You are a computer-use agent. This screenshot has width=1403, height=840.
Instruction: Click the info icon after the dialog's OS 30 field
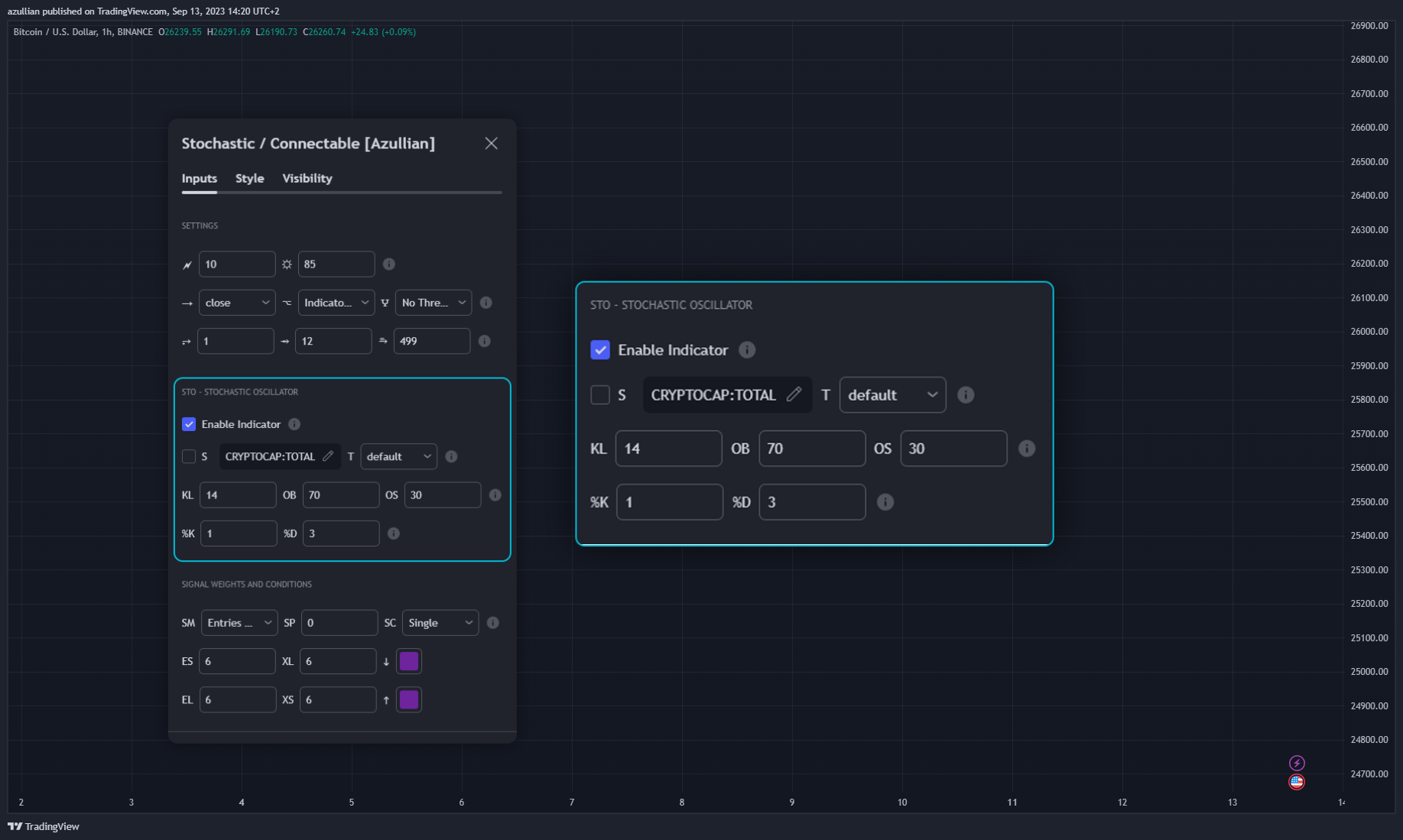click(495, 495)
